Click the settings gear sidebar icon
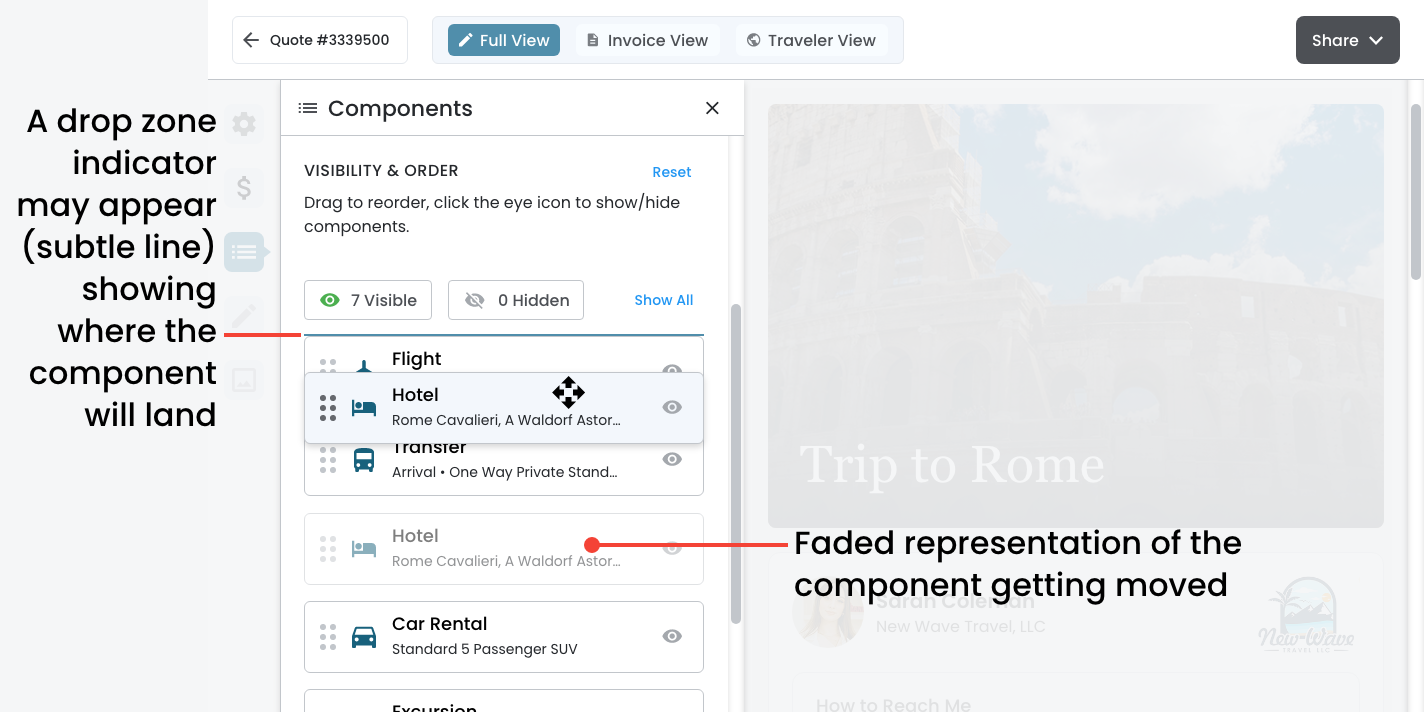 coord(244,124)
